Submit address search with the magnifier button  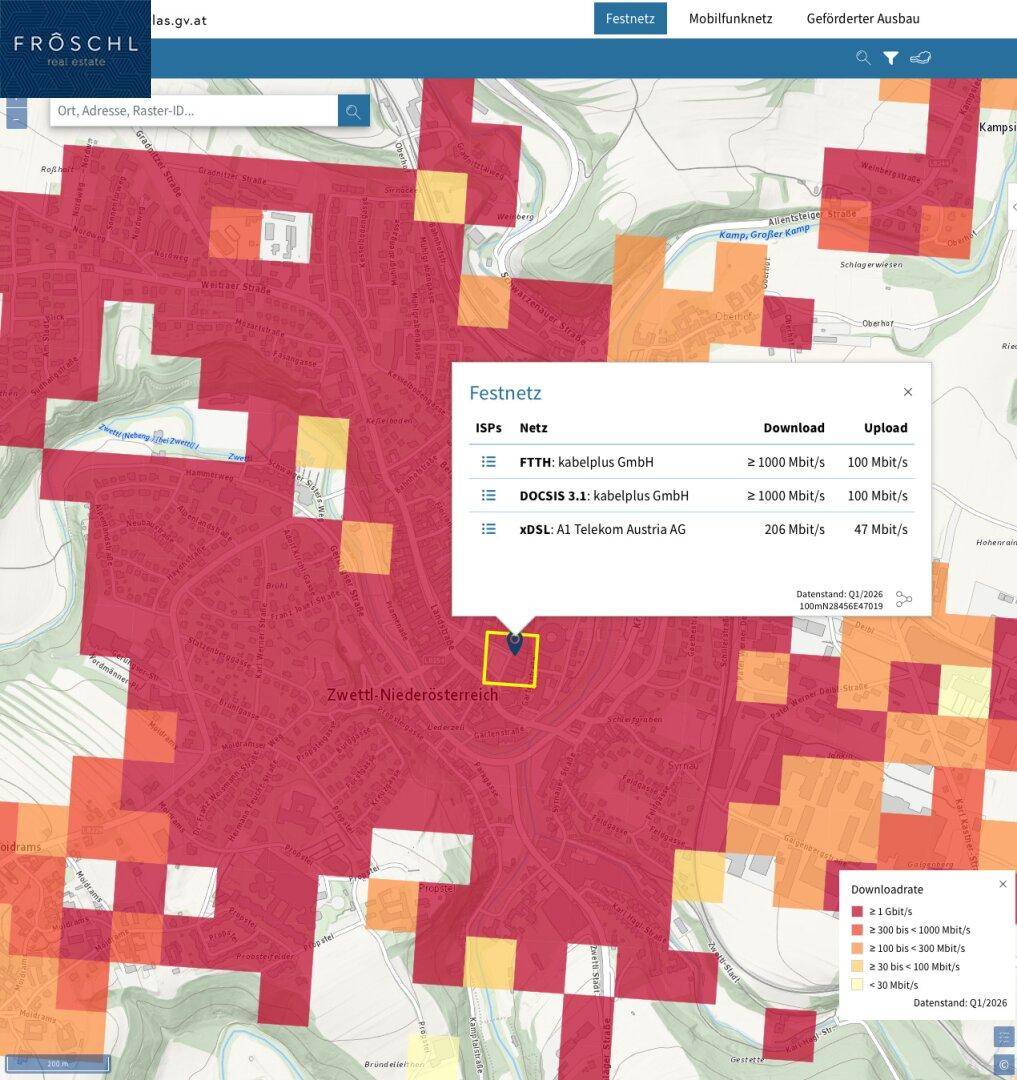[353, 111]
